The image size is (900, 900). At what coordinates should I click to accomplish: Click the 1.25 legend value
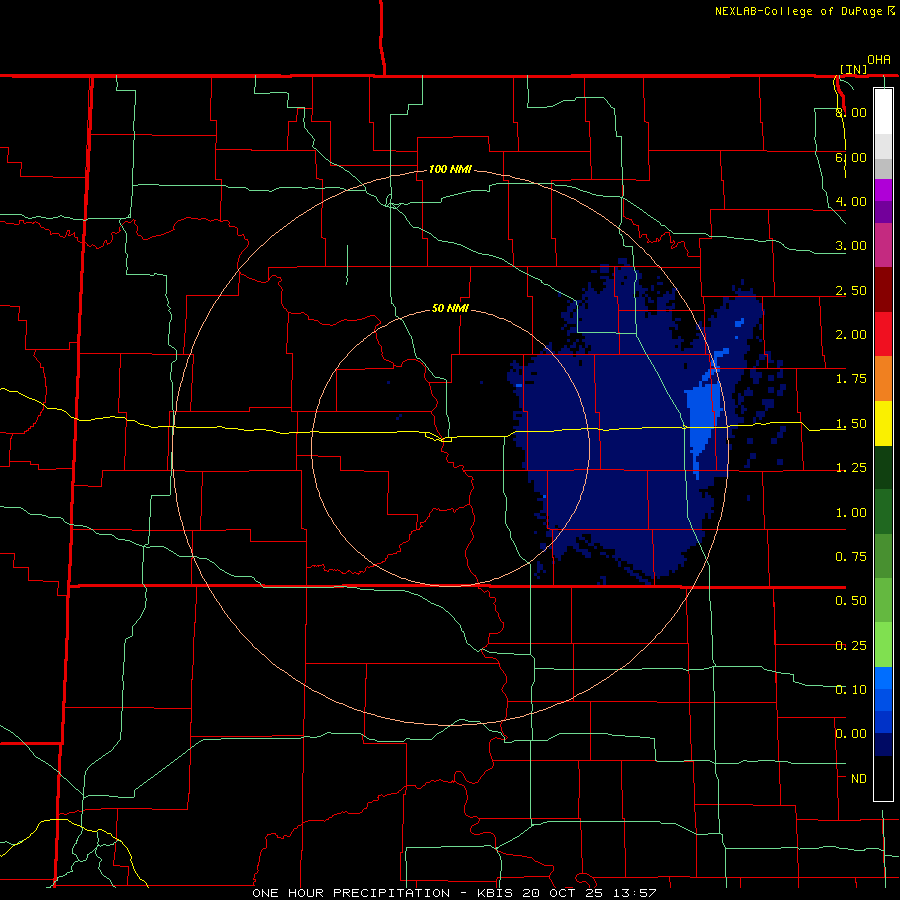click(851, 468)
